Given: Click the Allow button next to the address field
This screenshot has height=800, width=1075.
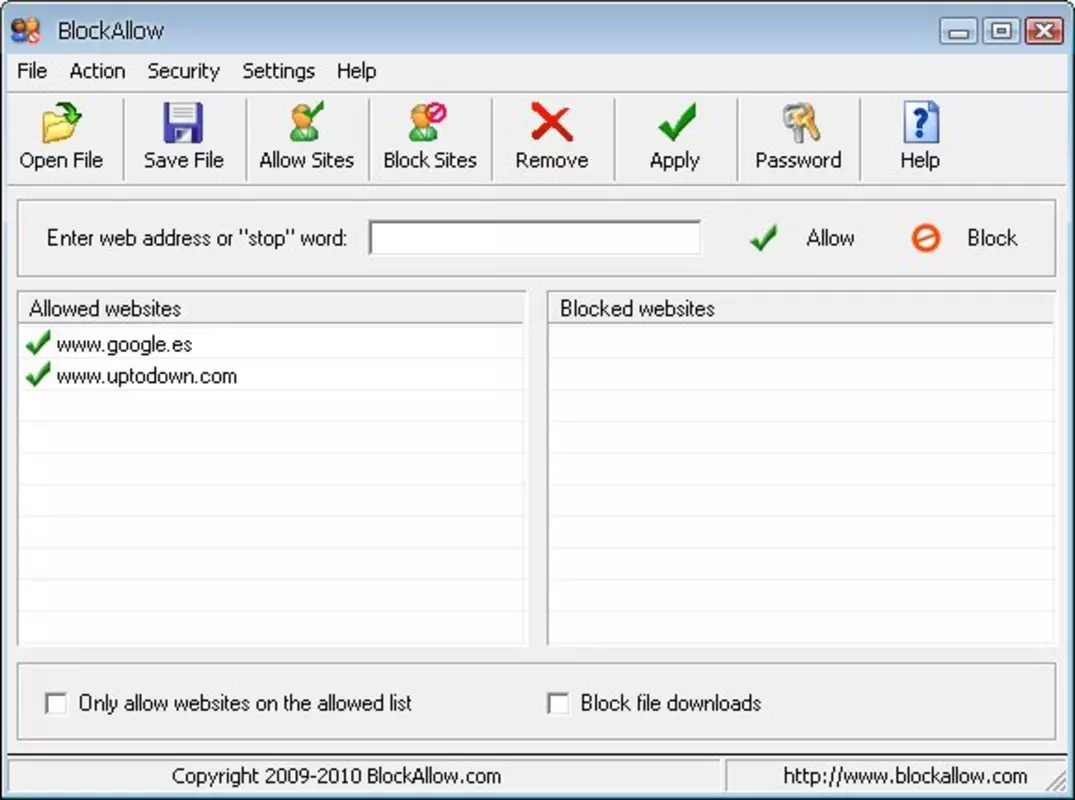Looking at the screenshot, I should (x=802, y=239).
